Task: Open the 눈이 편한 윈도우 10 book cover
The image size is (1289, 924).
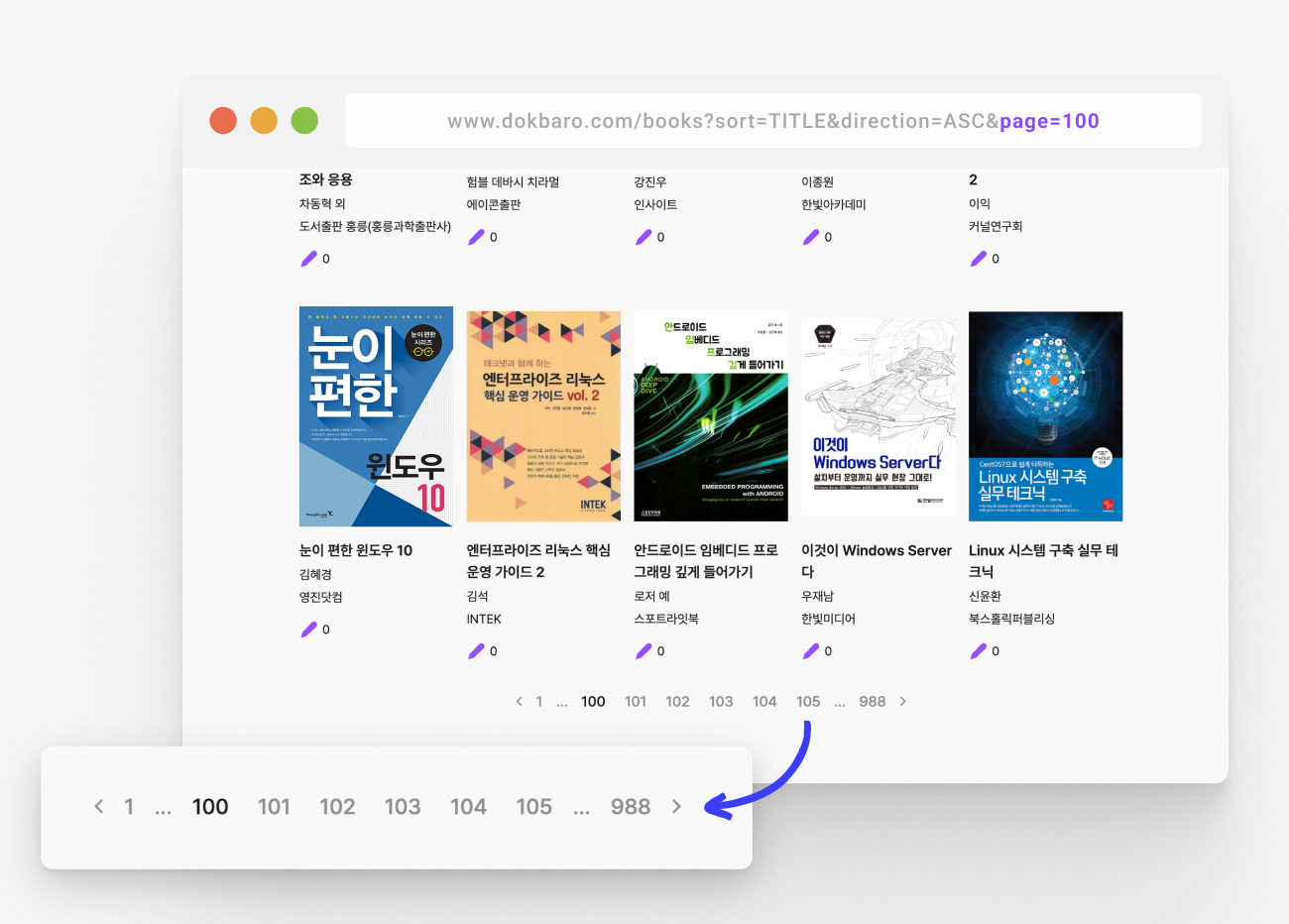Action: click(376, 416)
